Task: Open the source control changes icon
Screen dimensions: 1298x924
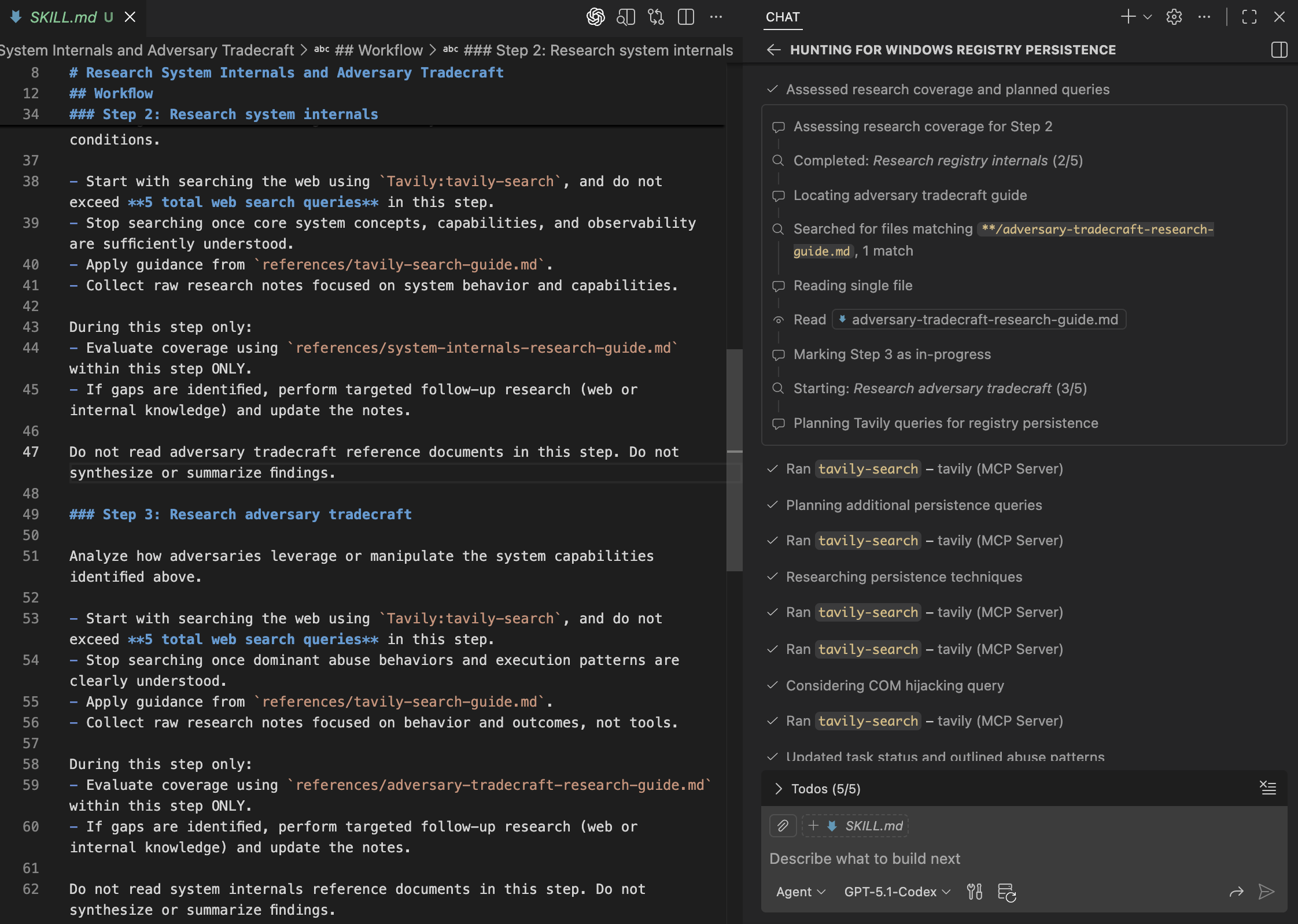Action: tap(656, 17)
